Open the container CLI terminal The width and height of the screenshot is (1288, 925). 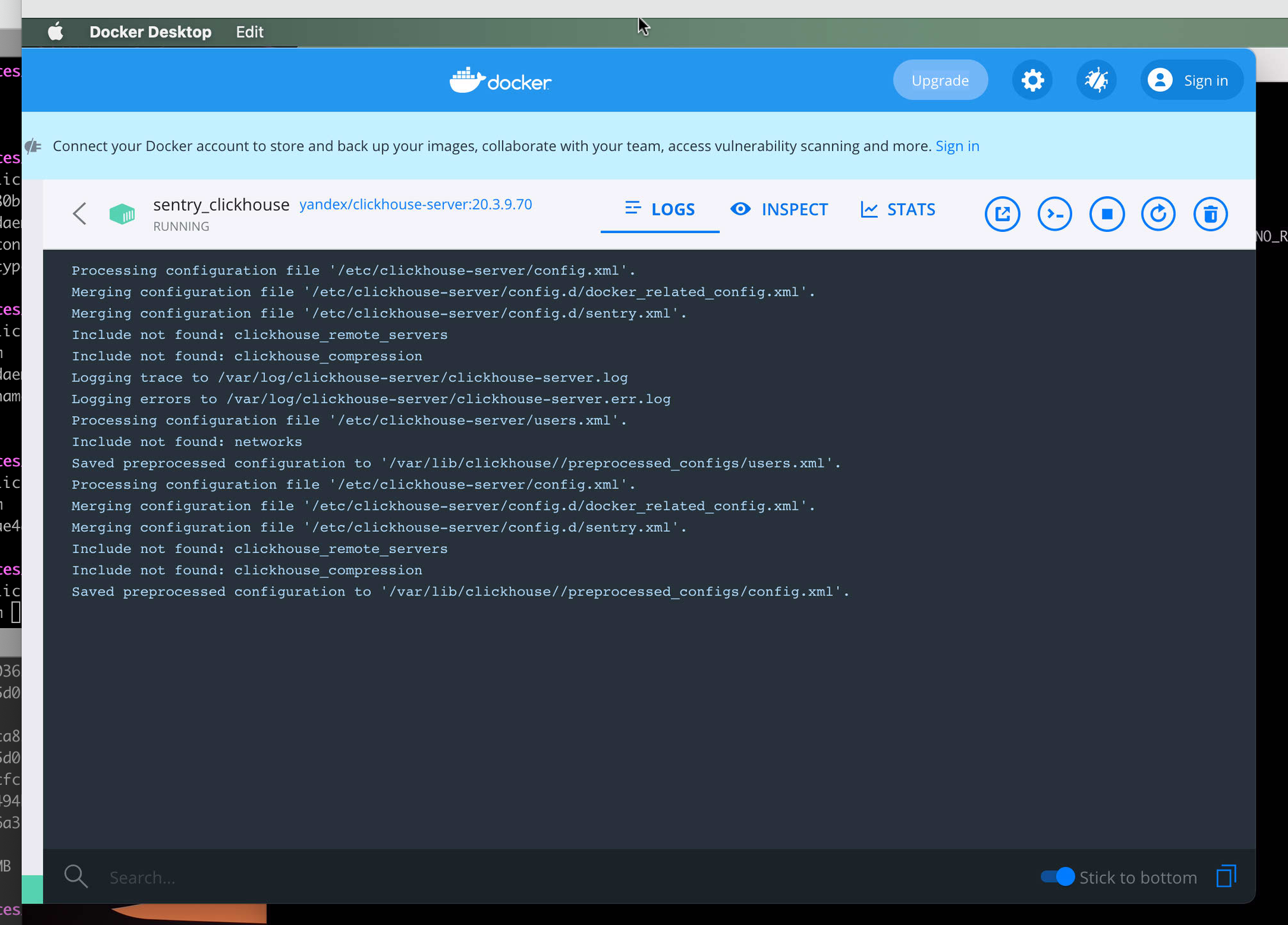click(1054, 214)
